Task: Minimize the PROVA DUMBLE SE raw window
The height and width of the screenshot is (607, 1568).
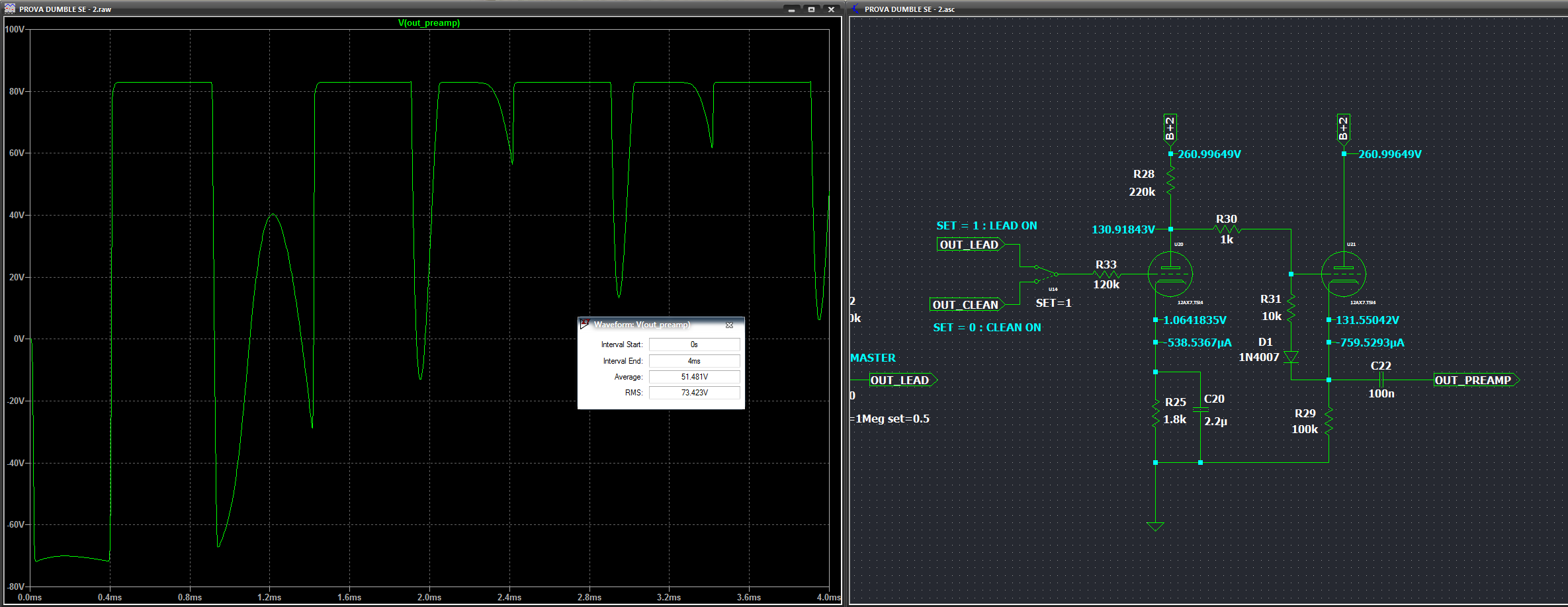Action: point(791,9)
